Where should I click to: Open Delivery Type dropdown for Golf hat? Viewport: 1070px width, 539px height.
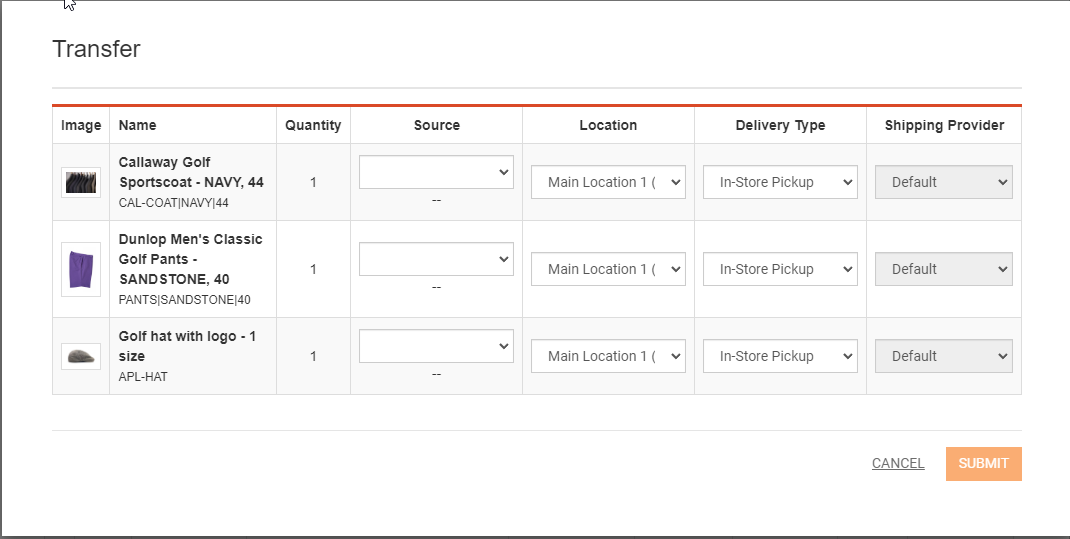point(780,356)
